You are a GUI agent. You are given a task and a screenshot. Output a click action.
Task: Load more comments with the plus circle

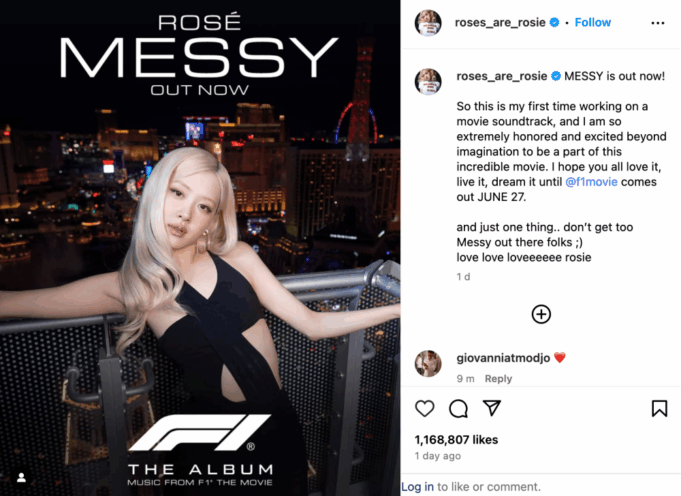541,314
